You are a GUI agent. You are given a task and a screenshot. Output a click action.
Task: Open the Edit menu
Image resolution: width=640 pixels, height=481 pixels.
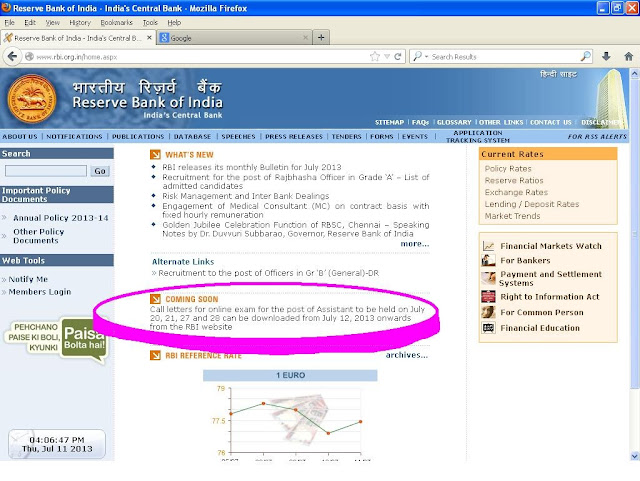(30, 22)
